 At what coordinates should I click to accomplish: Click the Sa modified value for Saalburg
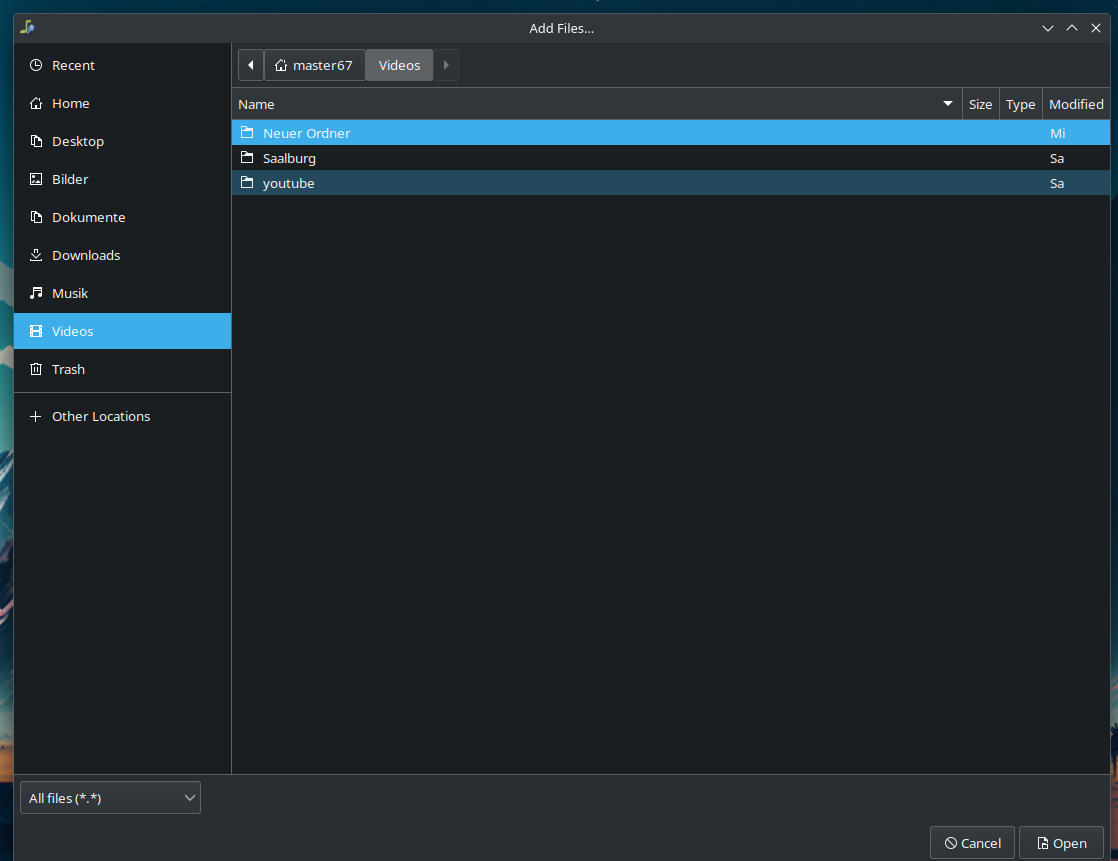click(1057, 158)
